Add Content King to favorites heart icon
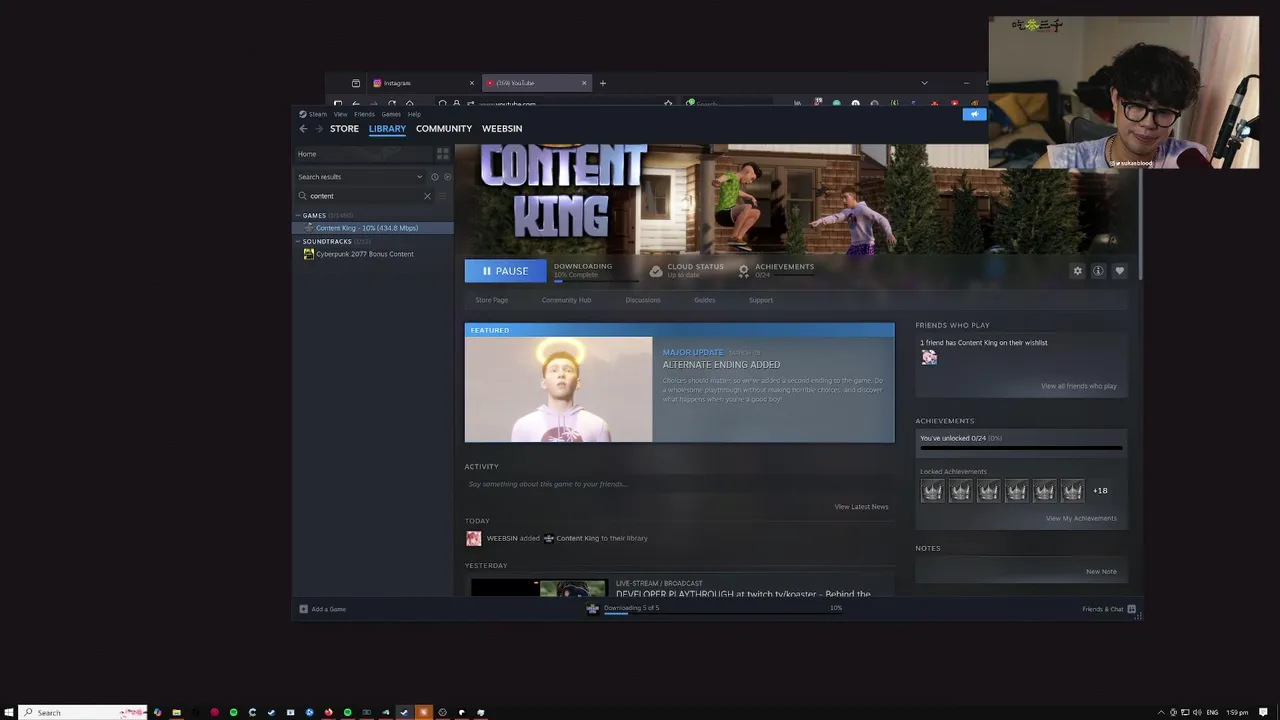 pos(1119,271)
